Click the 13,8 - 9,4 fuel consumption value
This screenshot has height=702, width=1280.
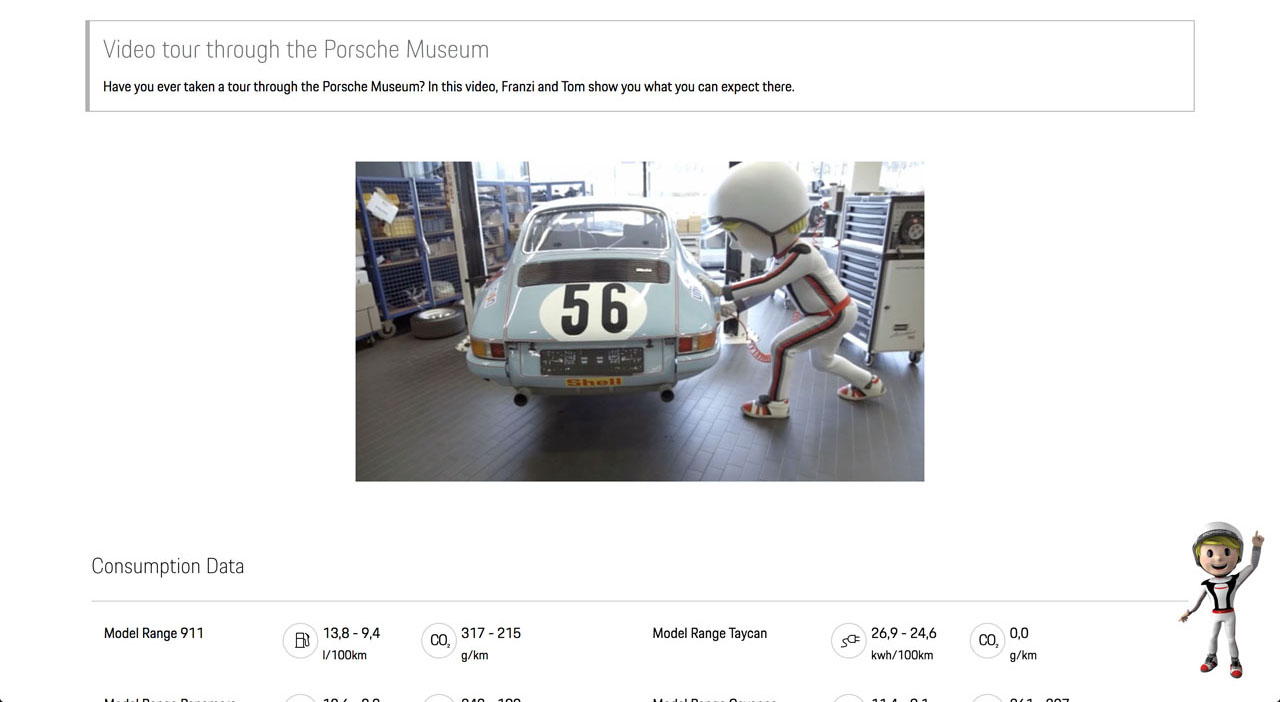click(351, 633)
